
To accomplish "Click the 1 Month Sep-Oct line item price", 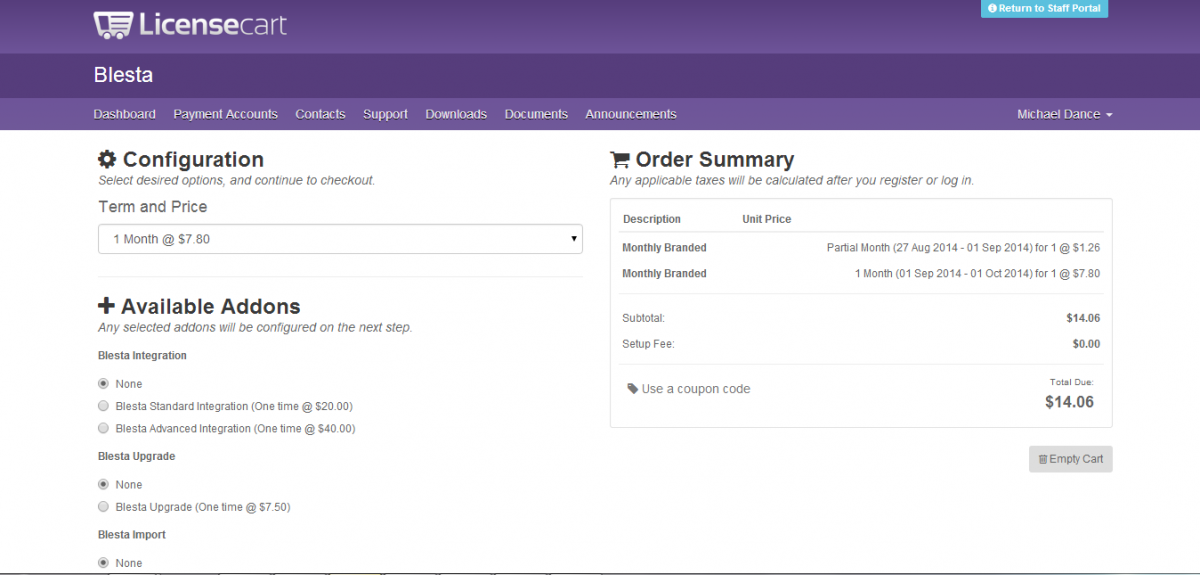I will 977,273.
